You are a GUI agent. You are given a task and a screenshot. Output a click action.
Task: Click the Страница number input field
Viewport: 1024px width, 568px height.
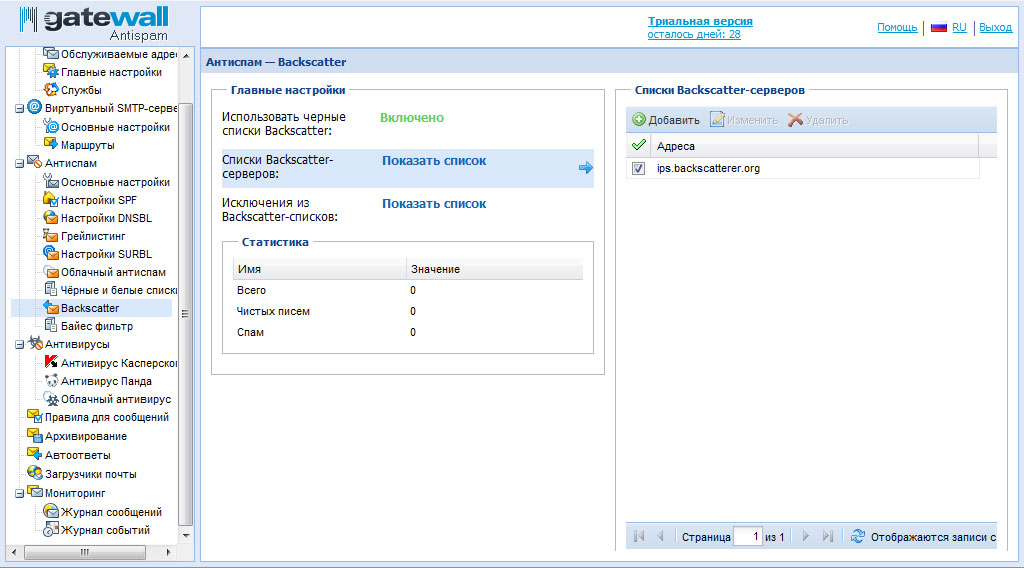coord(748,537)
